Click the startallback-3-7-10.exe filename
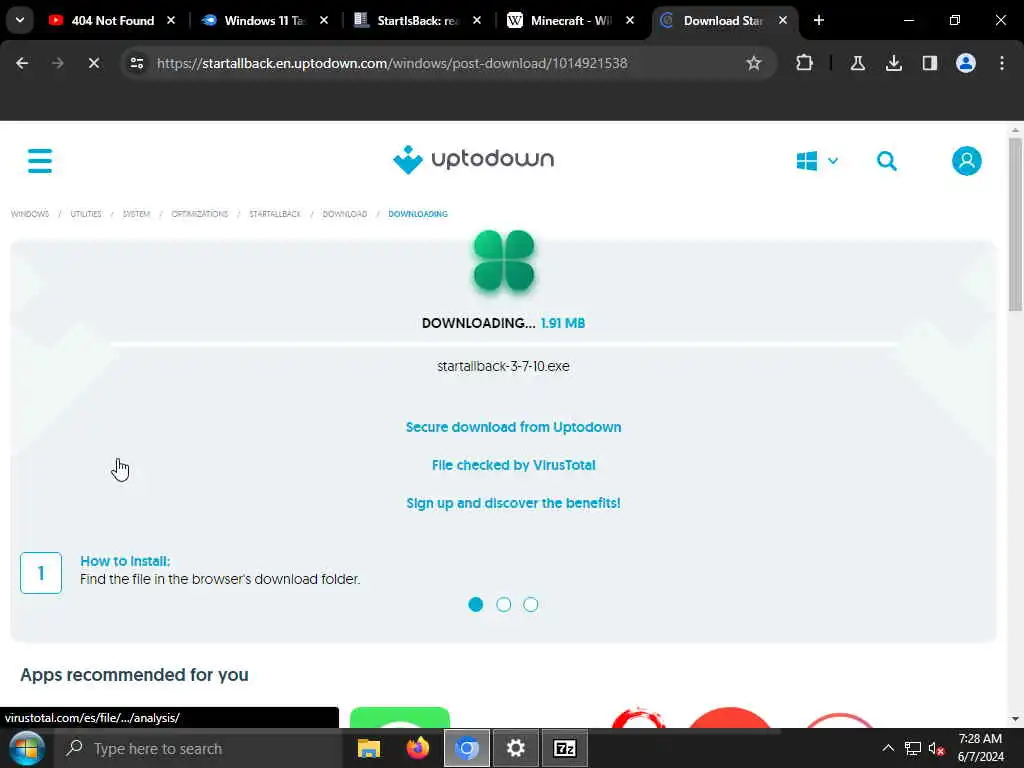The height and width of the screenshot is (768, 1024). (x=503, y=366)
